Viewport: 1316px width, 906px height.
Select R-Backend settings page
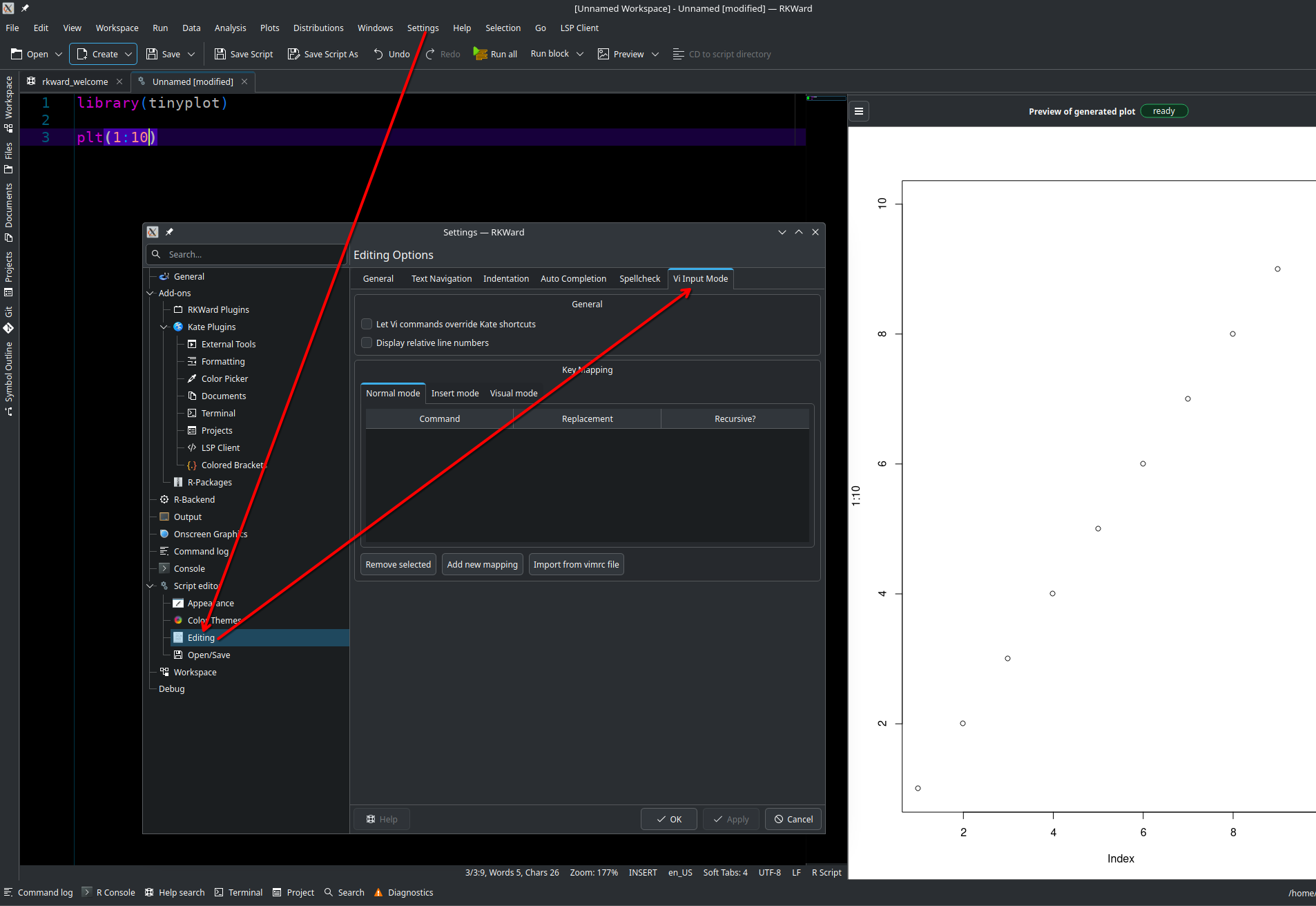coord(194,499)
